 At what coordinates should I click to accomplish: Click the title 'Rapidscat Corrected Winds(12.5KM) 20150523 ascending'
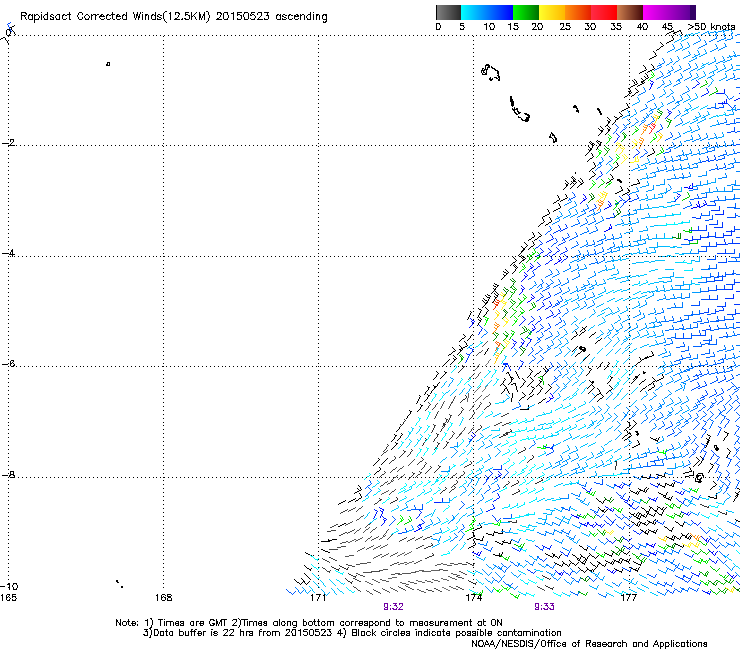pyautogui.click(x=174, y=16)
